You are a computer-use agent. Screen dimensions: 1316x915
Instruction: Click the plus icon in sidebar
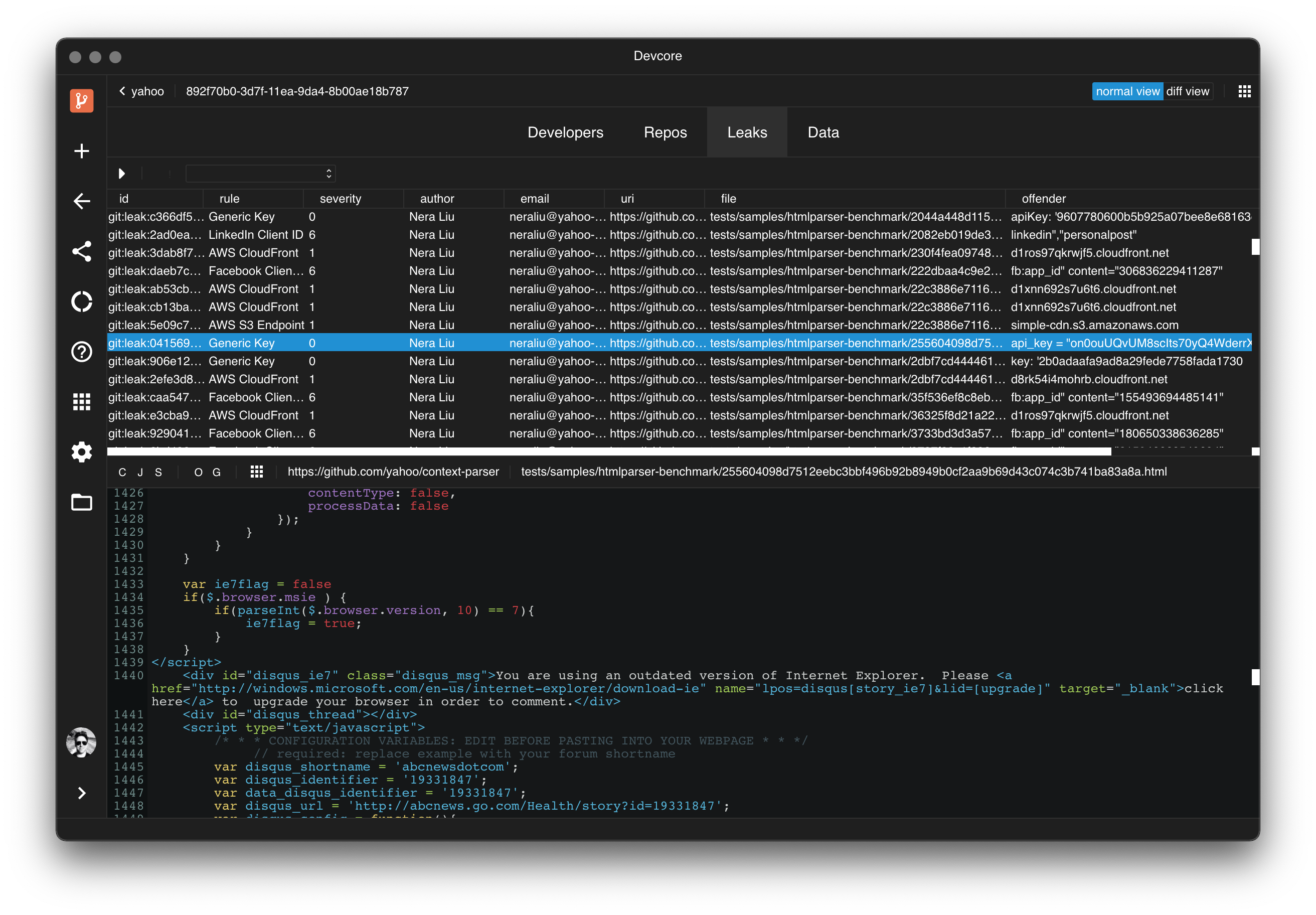(81, 151)
